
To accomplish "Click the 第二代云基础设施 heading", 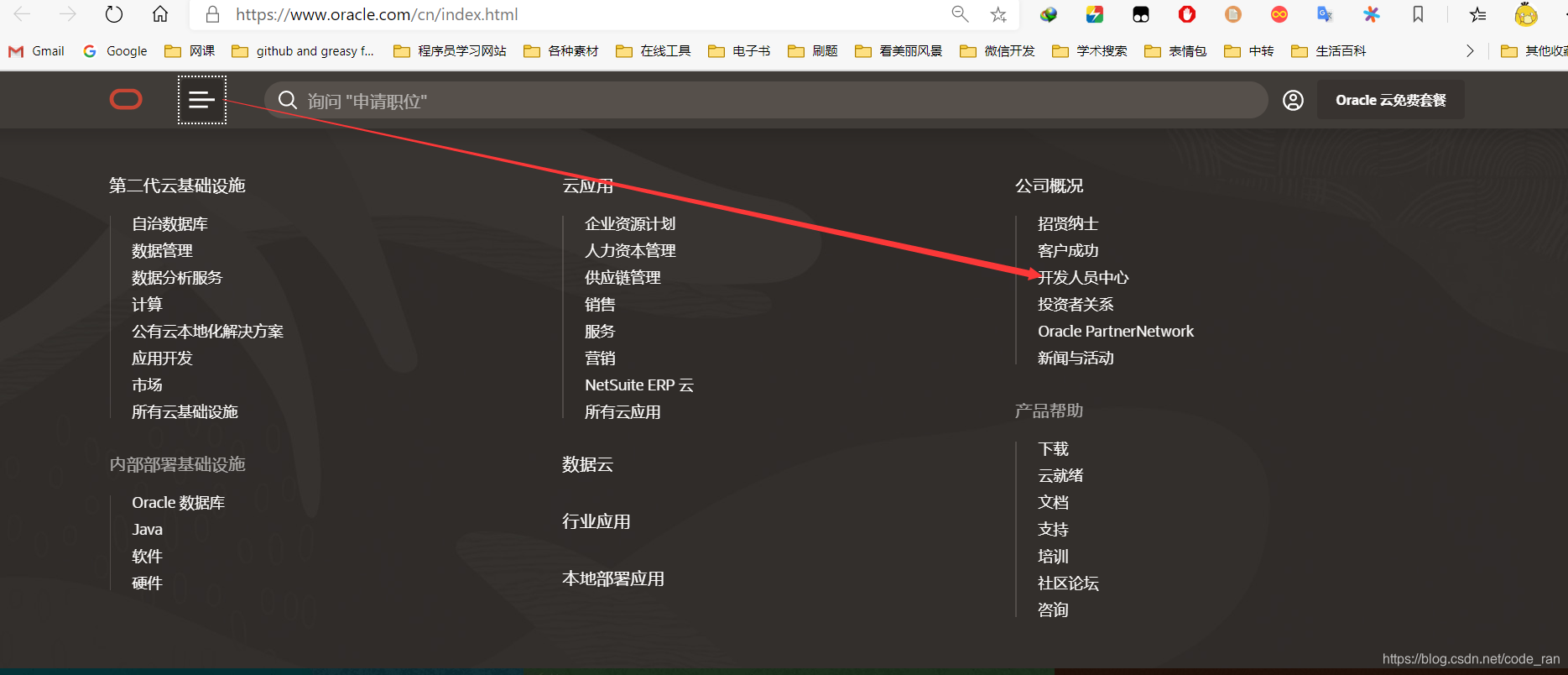I will point(177,186).
